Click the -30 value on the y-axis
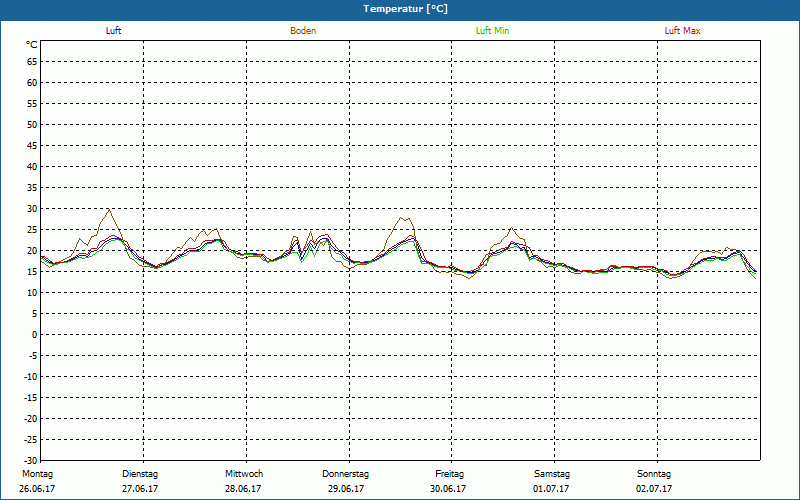The height and width of the screenshot is (500, 800). pos(31,461)
